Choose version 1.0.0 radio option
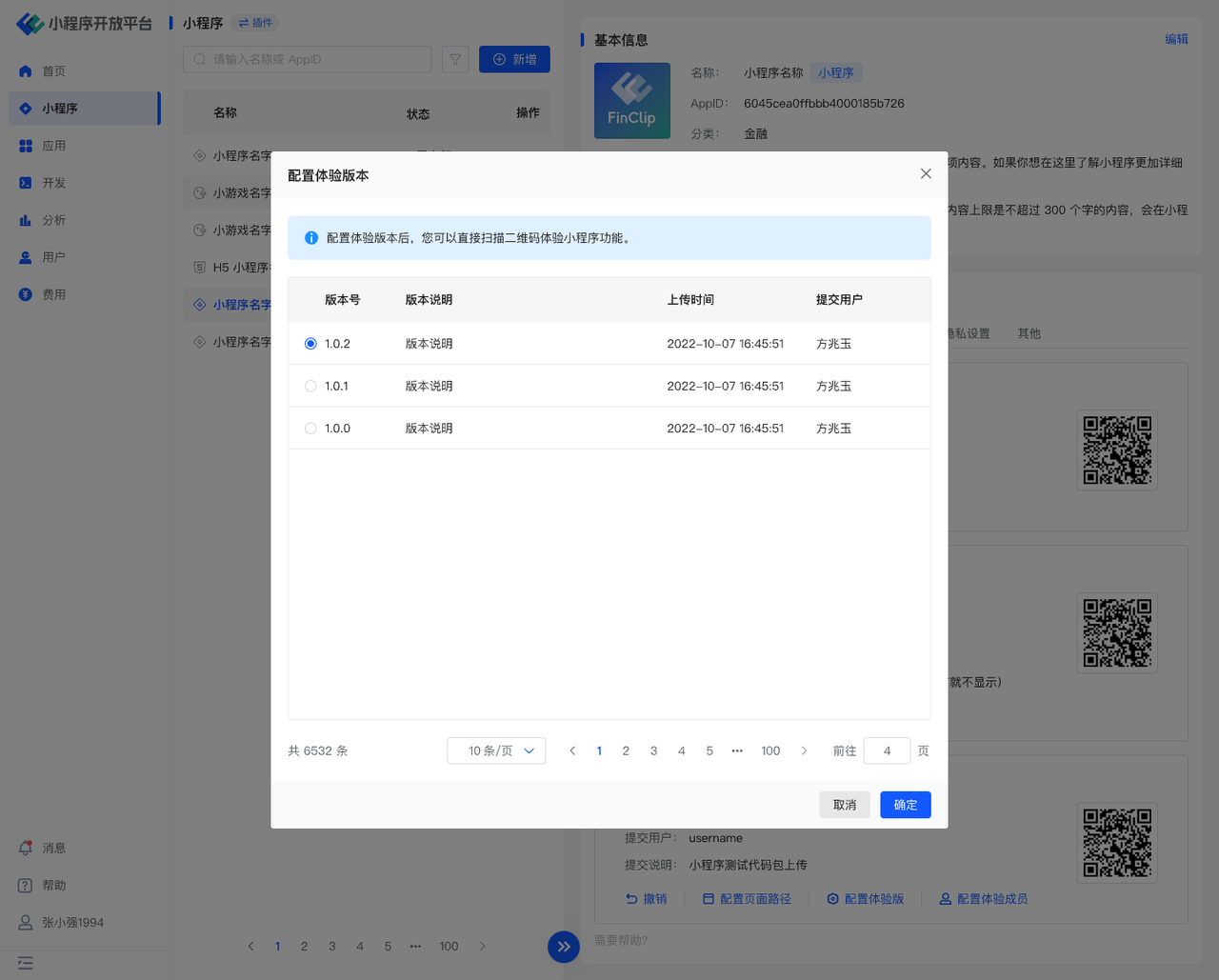 310,429
